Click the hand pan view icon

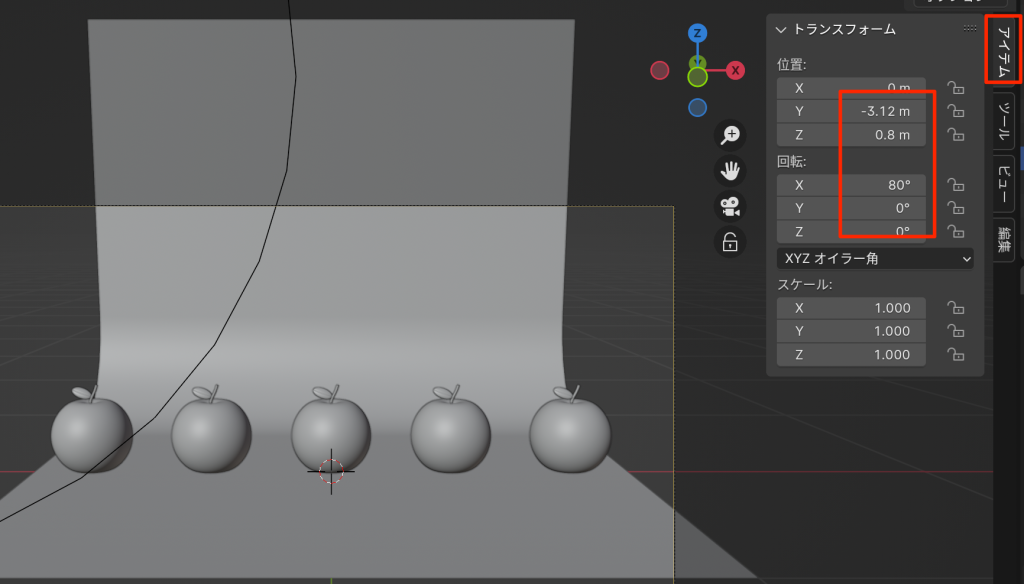[x=731, y=170]
